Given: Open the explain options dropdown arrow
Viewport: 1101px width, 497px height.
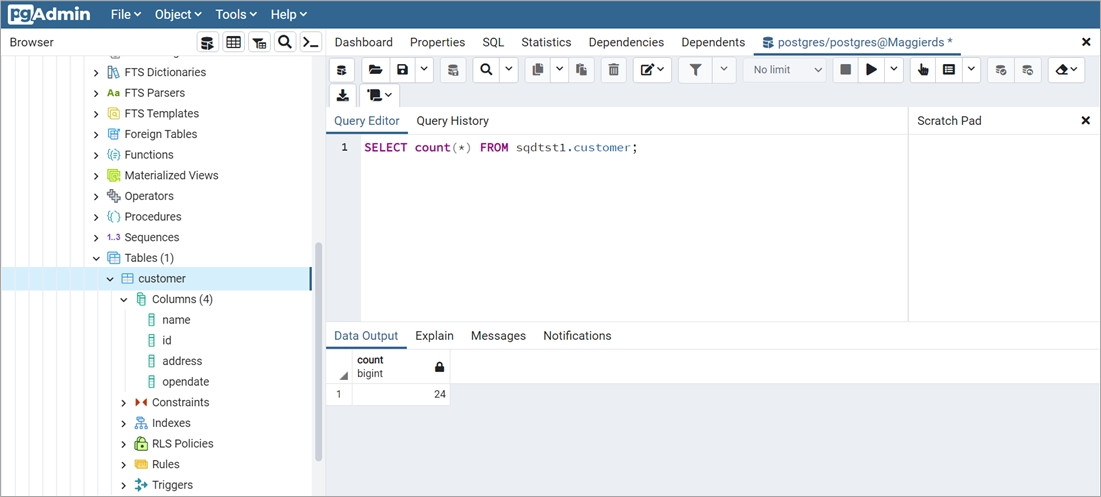Looking at the screenshot, I should click(x=971, y=69).
